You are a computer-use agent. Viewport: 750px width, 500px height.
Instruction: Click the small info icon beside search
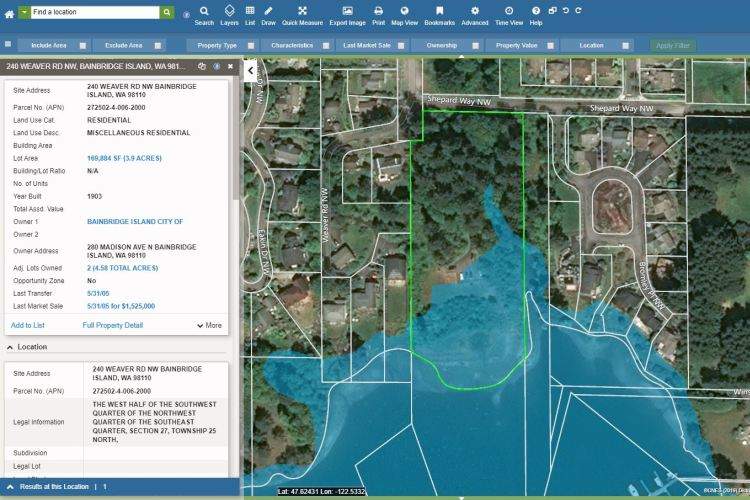(186, 15)
